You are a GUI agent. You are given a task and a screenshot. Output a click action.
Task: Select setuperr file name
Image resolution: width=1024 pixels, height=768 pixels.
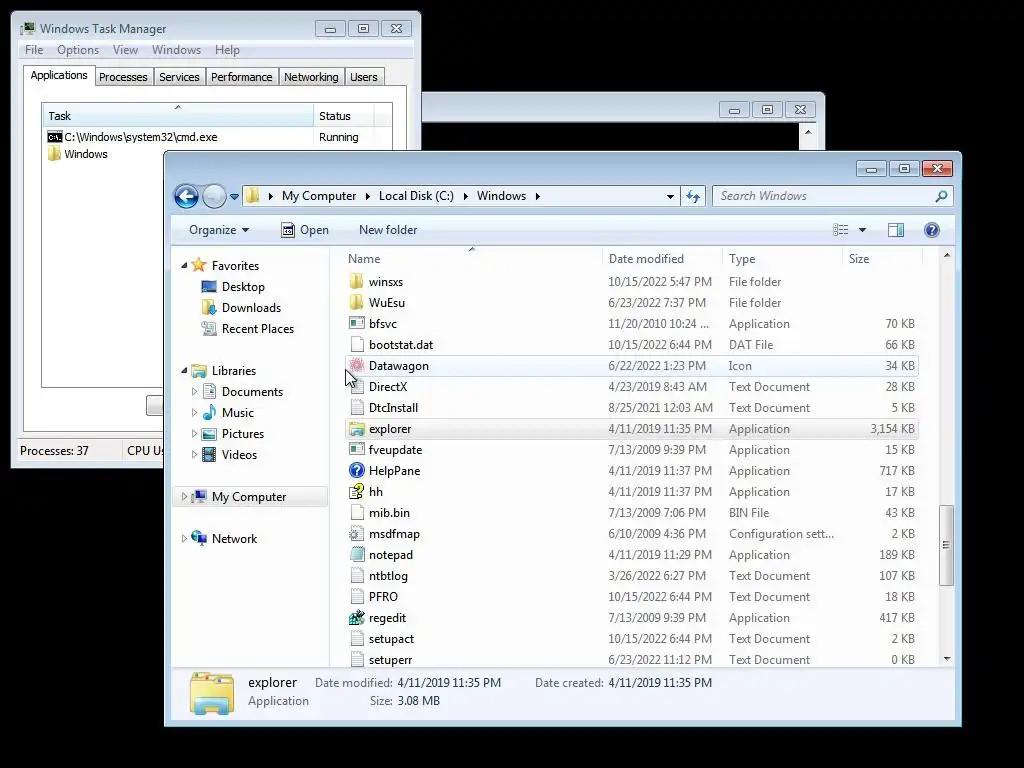(391, 660)
